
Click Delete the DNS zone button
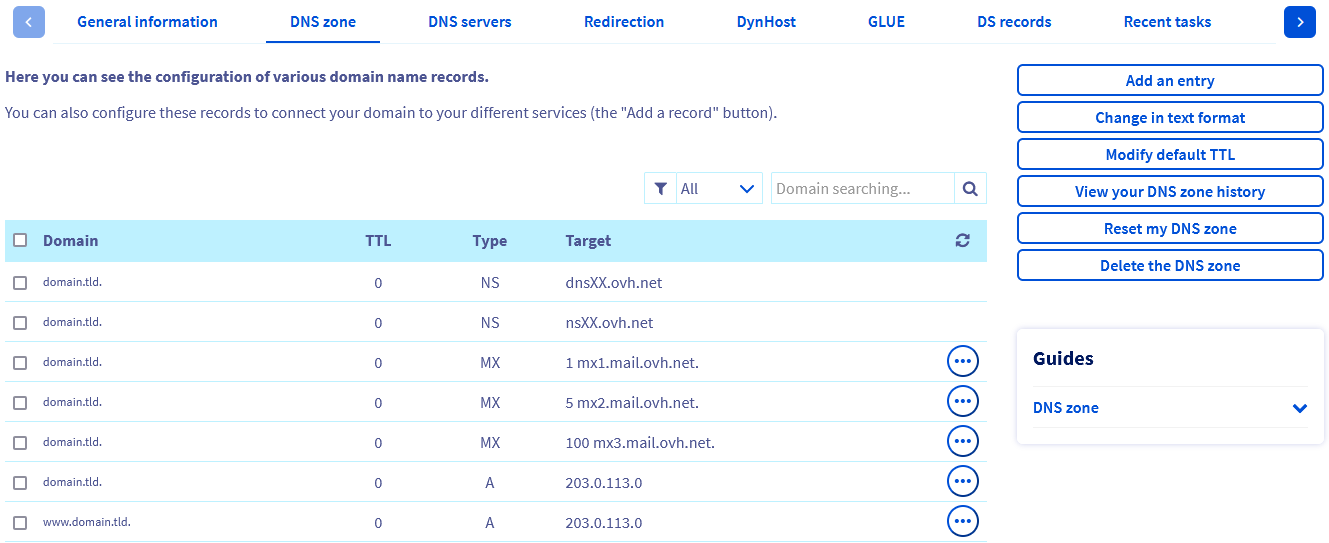pos(1170,266)
